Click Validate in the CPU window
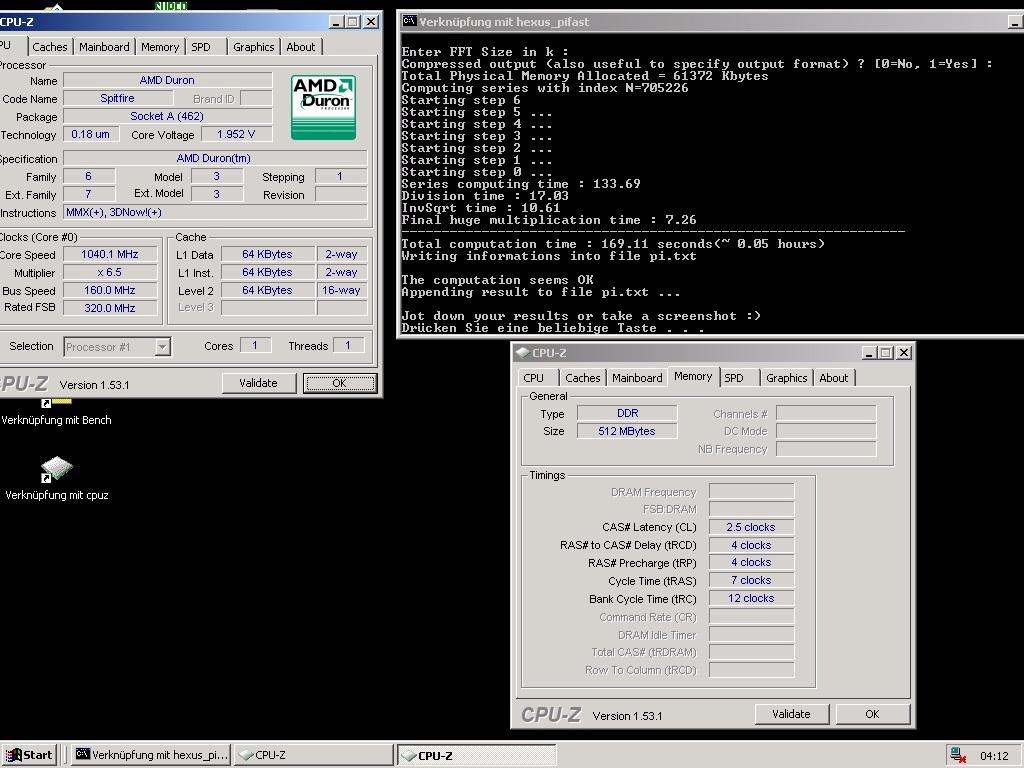Image resolution: width=1024 pixels, height=768 pixels. pyautogui.click(x=259, y=383)
